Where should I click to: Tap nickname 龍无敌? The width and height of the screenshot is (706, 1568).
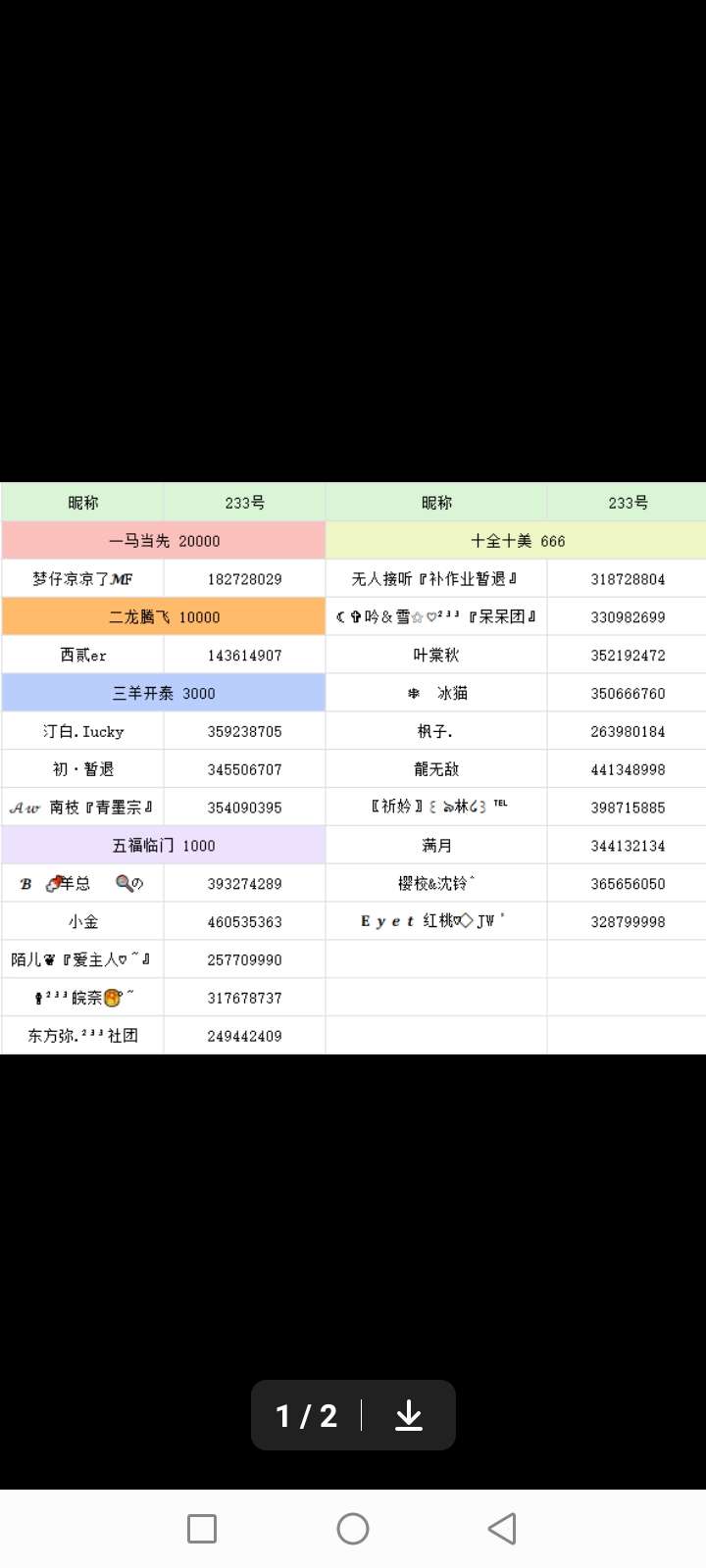pyautogui.click(x=436, y=769)
